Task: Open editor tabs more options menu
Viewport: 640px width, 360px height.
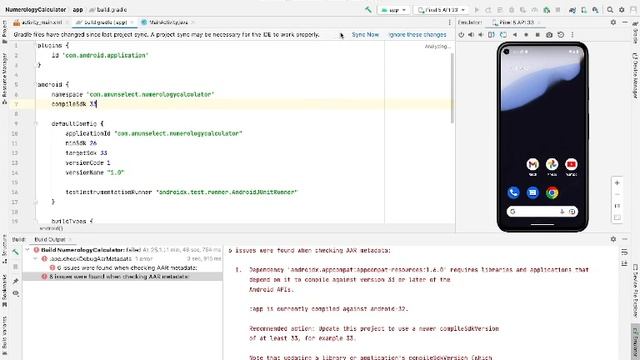Action: pos(449,22)
